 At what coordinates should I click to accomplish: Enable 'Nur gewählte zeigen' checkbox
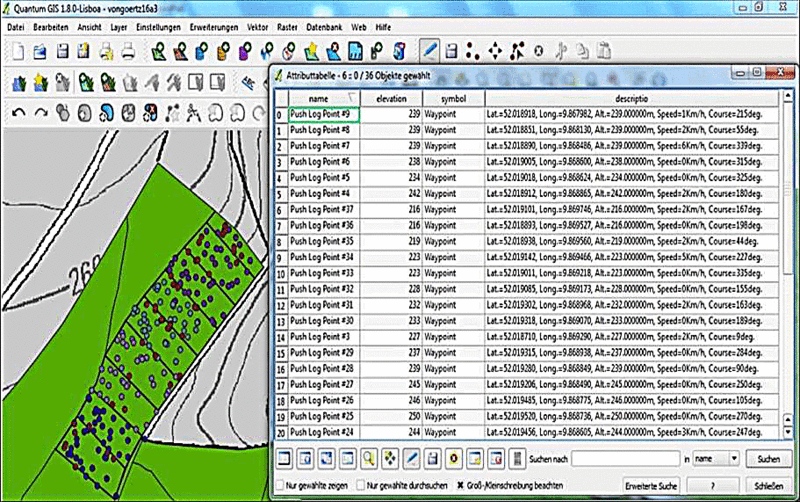click(281, 484)
